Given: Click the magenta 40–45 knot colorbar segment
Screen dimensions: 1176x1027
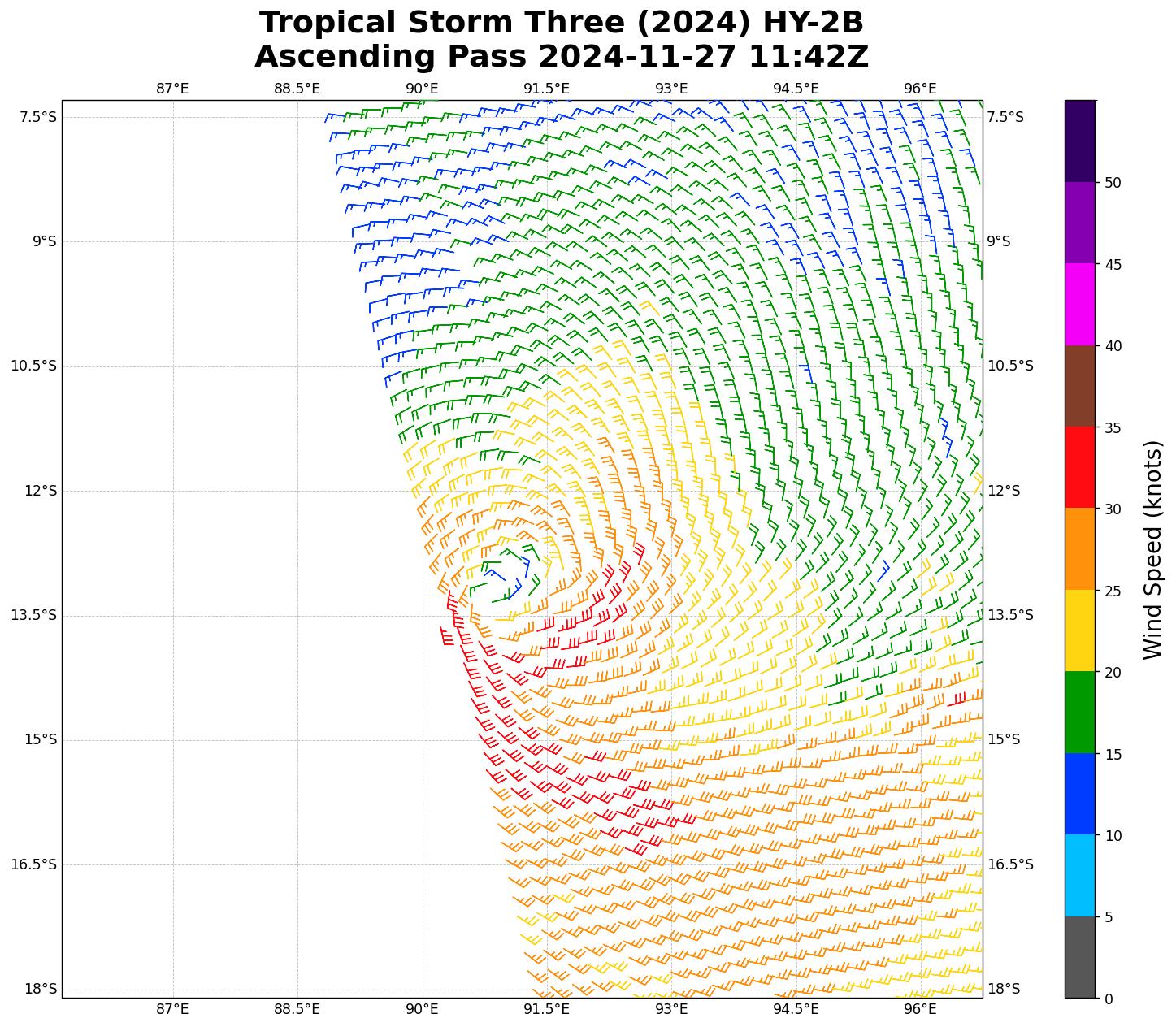Looking at the screenshot, I should (1079, 304).
